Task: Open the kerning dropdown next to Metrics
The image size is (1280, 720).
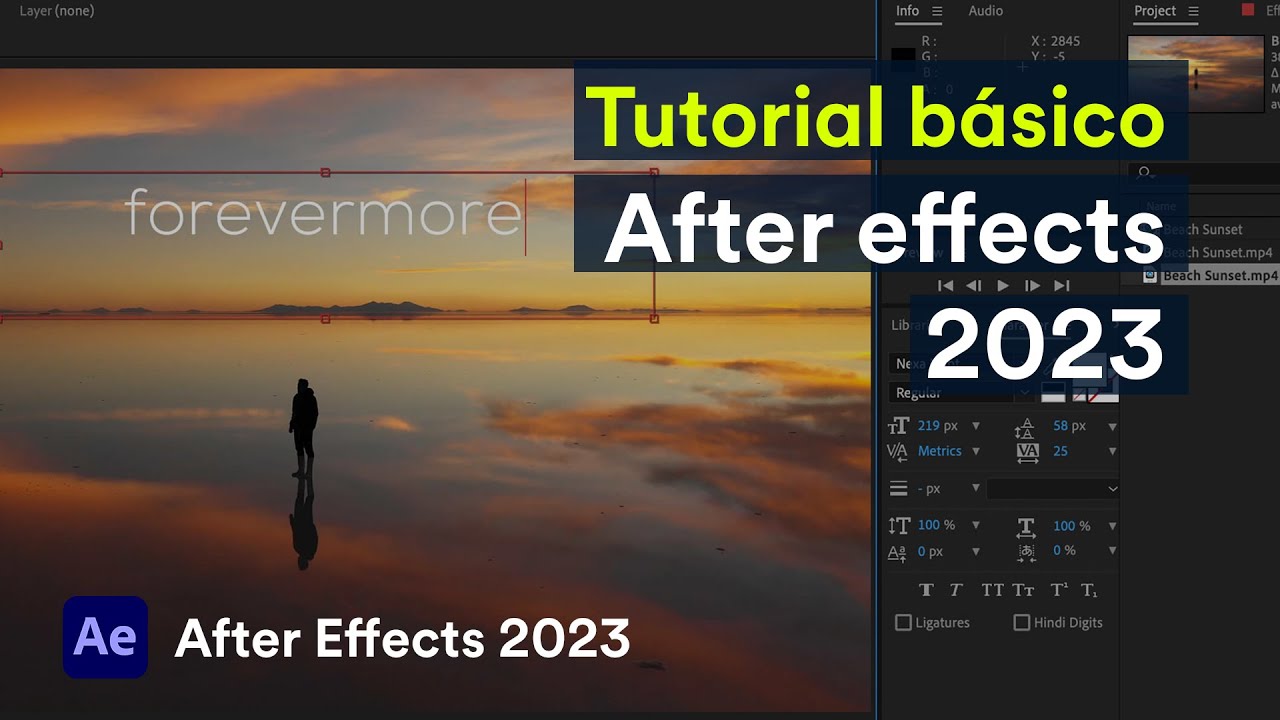Action: 976,452
